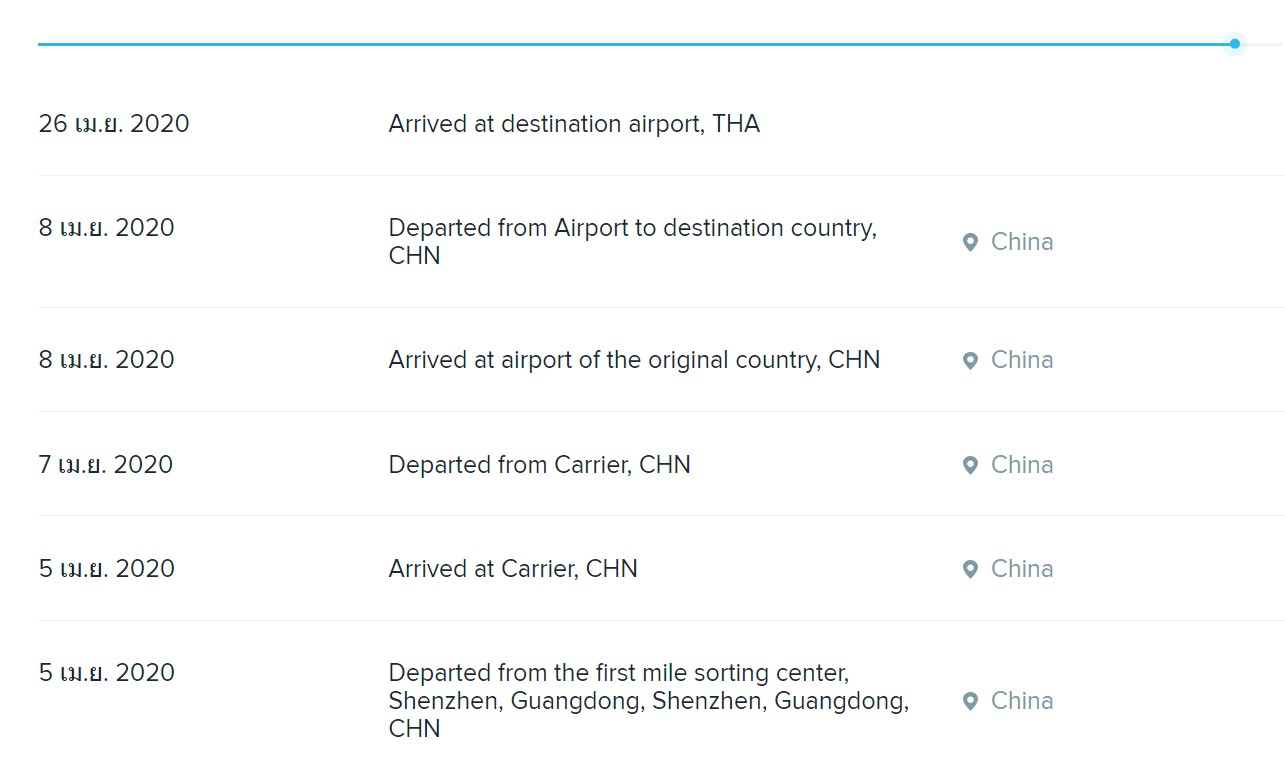Select "Arrived at destination airport, THA" status
This screenshot has width=1285, height=771.
pyautogui.click(x=574, y=124)
